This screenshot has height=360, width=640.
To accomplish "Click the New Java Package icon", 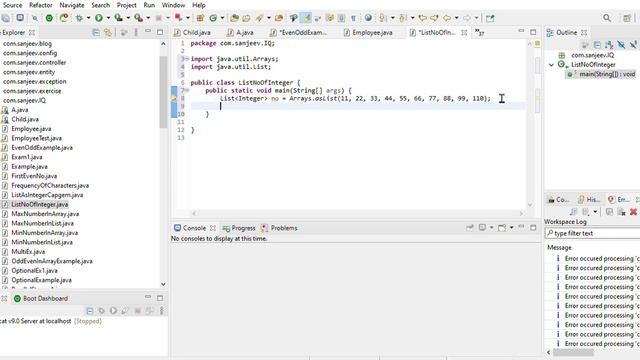I will point(200,18).
